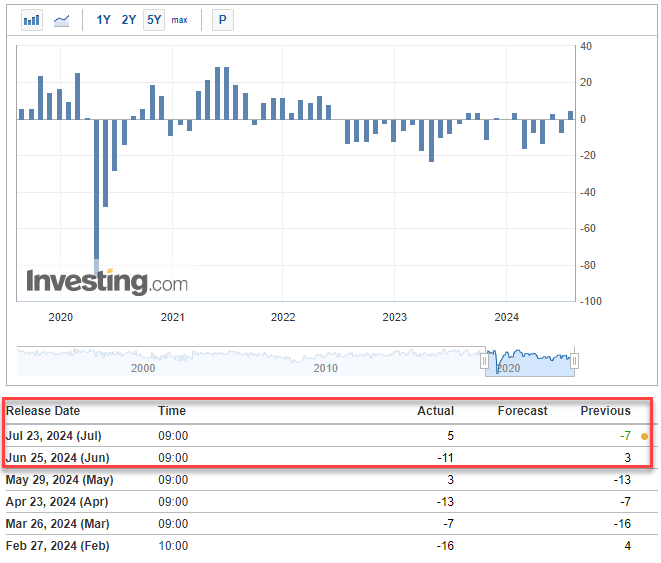Click the orange revision dot beside -7
Viewport: 661px width, 563px height.
coord(644,437)
